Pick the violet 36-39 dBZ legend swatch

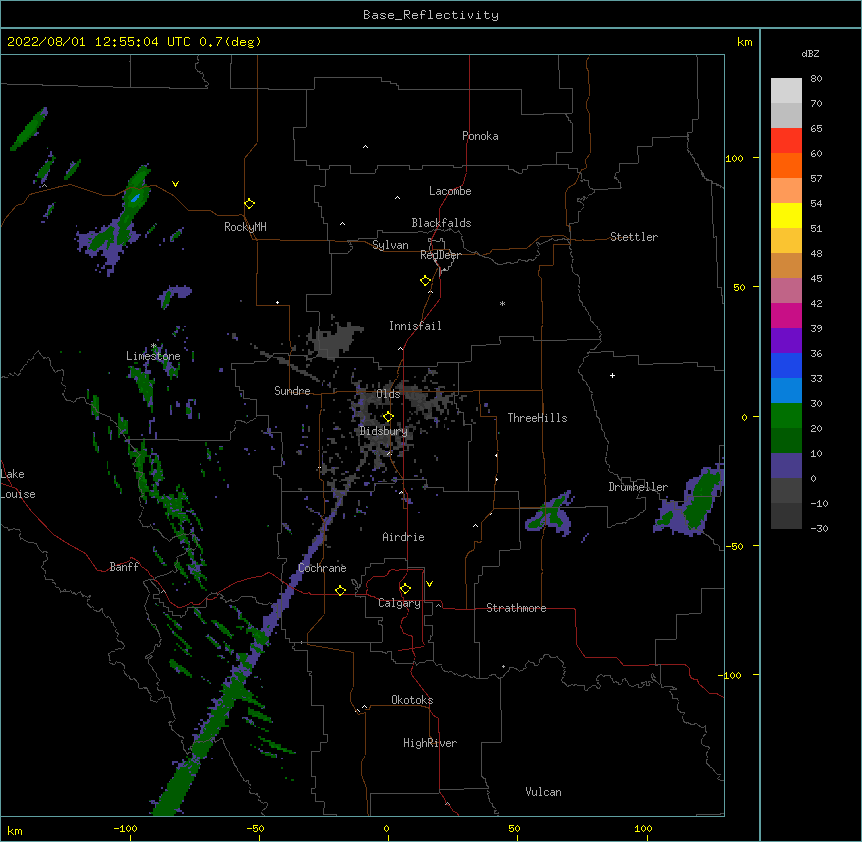(x=786, y=341)
